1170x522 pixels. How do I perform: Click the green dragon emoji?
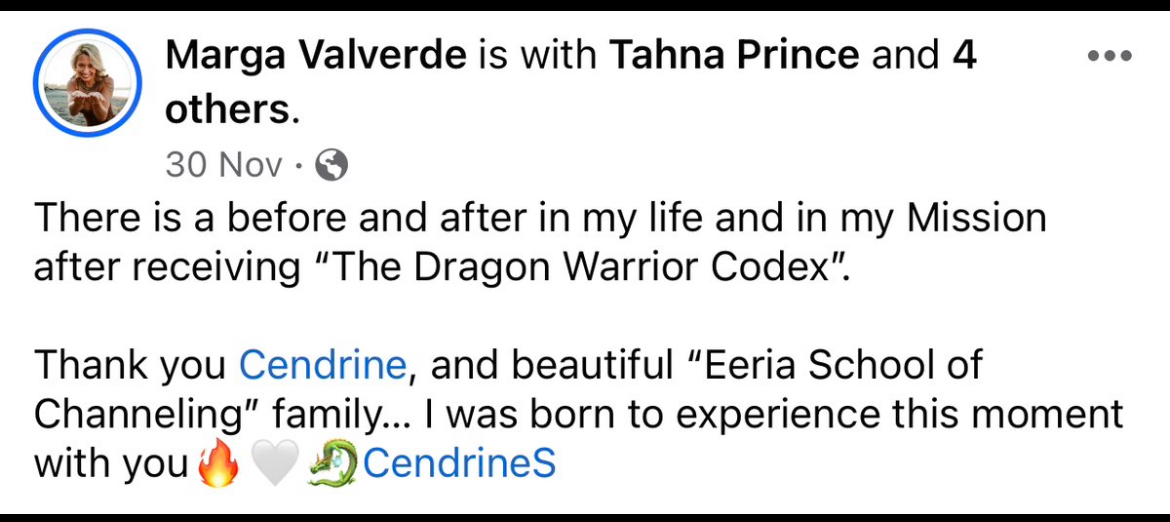(334, 464)
